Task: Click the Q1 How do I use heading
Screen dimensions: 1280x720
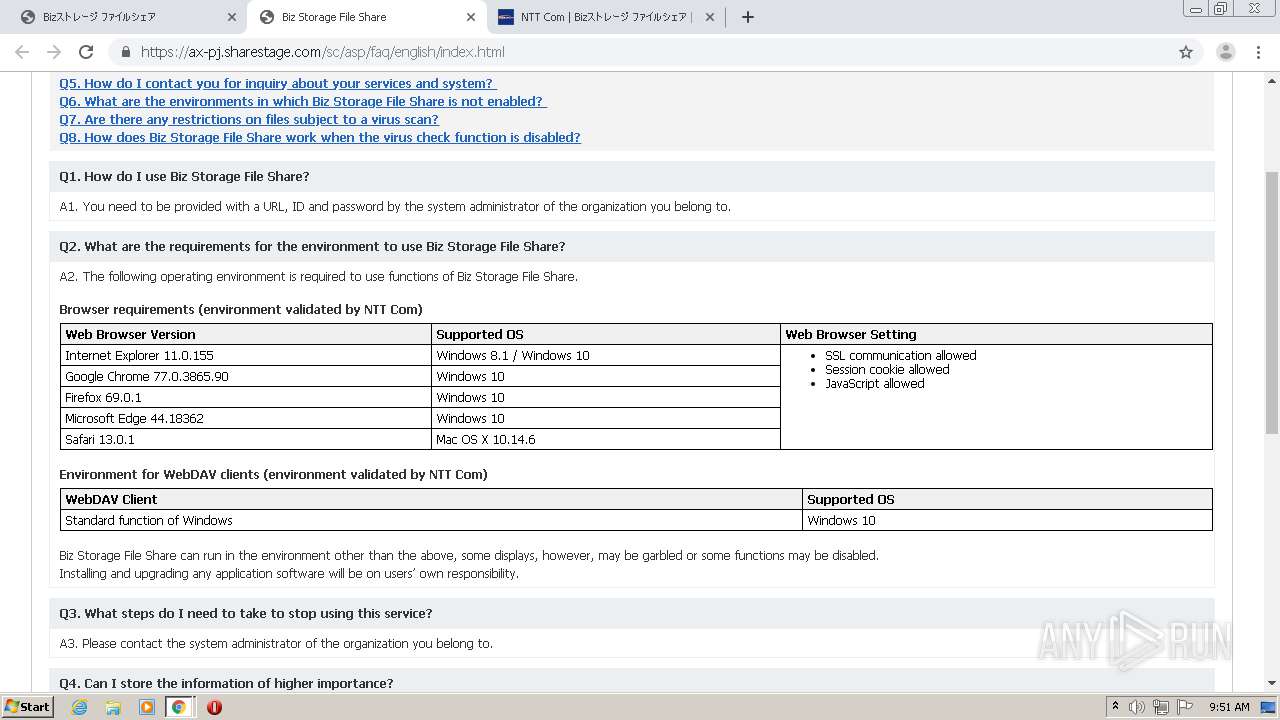Action: 184,176
